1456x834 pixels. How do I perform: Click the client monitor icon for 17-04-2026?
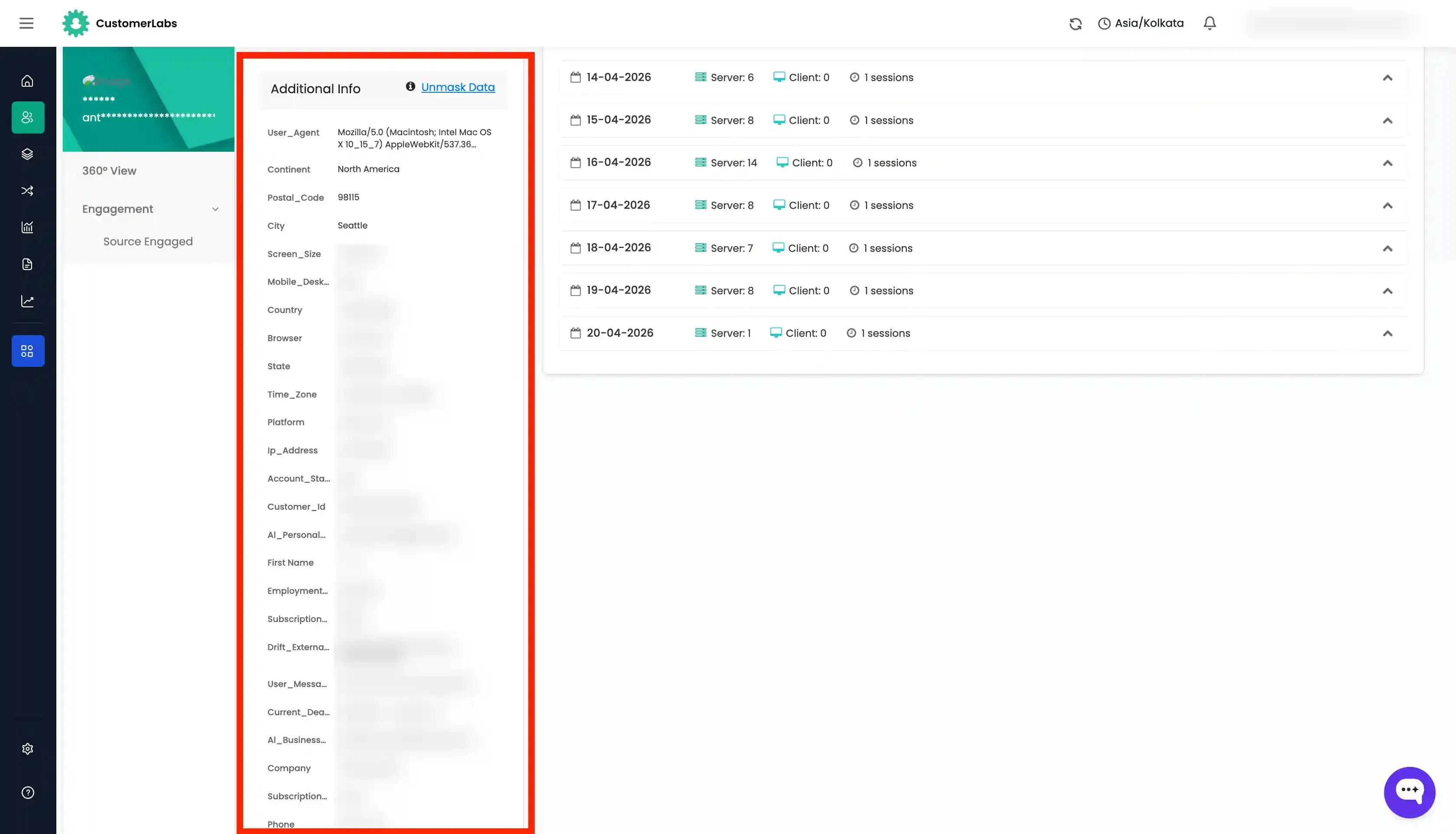[x=779, y=205]
